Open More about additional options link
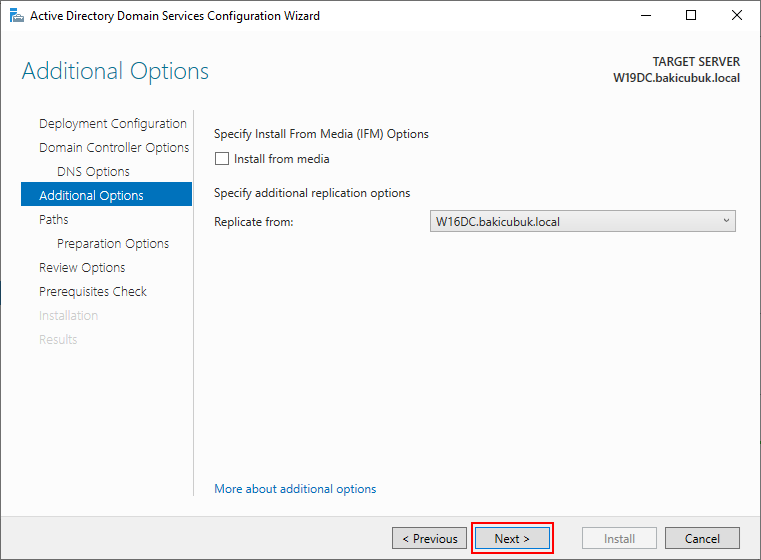 click(295, 489)
